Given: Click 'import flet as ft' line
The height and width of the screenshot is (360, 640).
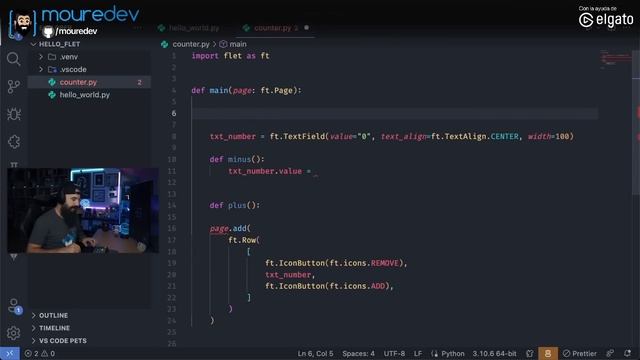Looking at the screenshot, I should tap(230, 56).
